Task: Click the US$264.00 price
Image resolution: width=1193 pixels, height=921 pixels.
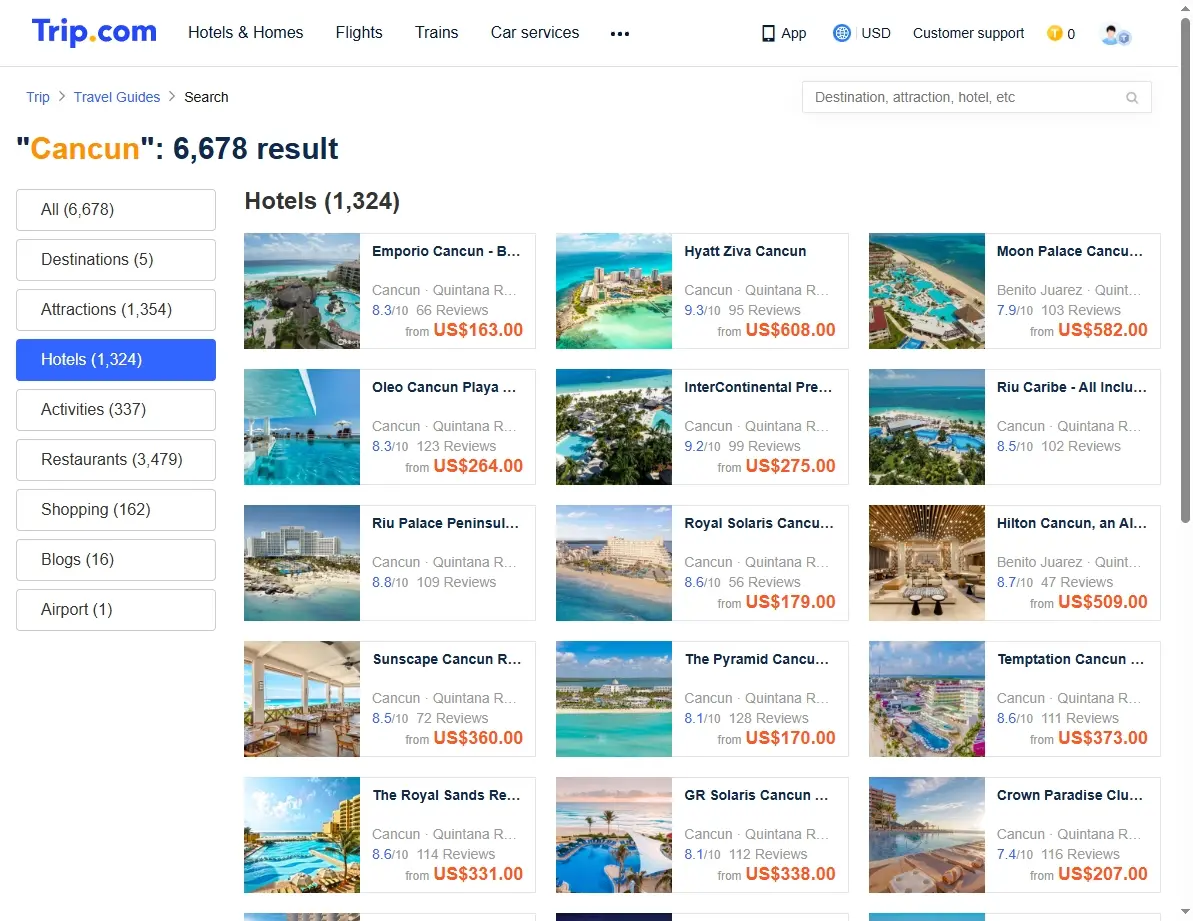Action: (478, 466)
